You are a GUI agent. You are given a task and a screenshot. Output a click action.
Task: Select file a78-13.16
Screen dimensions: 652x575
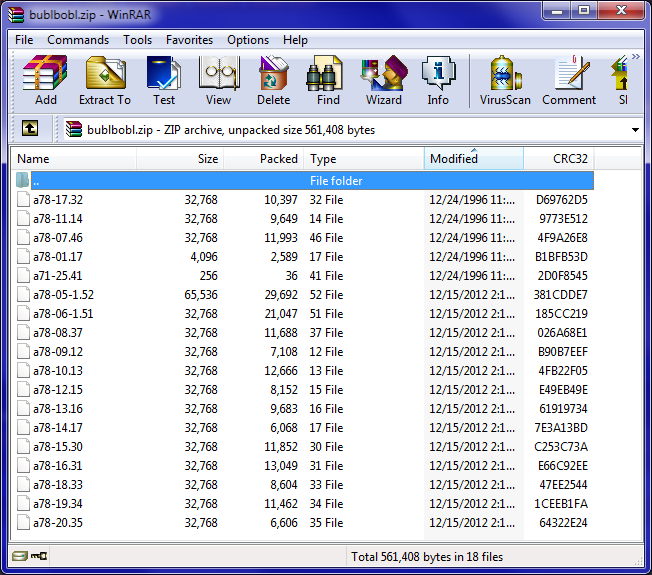click(x=58, y=409)
